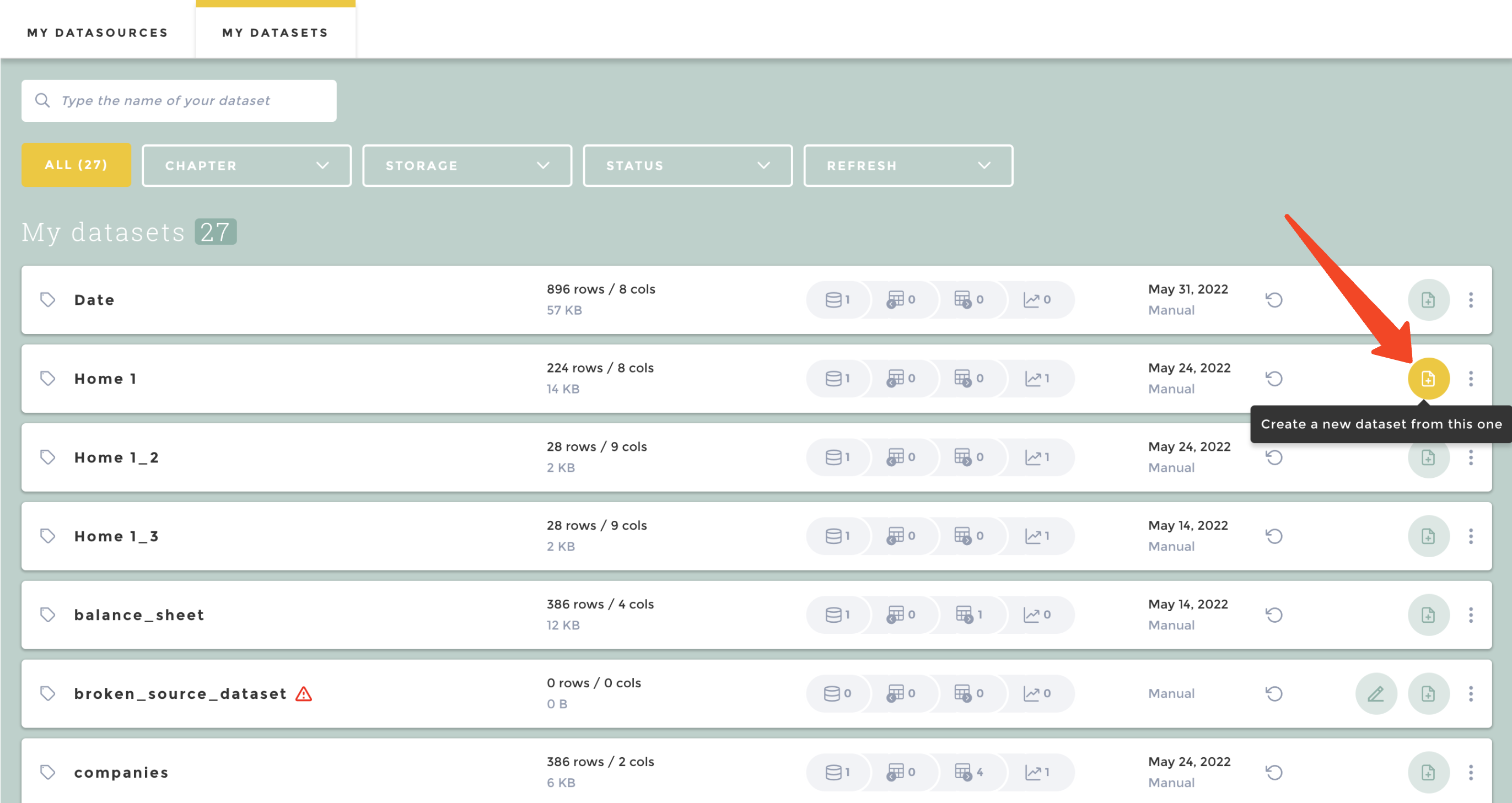Open three-dot menu for companies dataset
Viewport: 1512px width, 803px height.
pos(1470,773)
